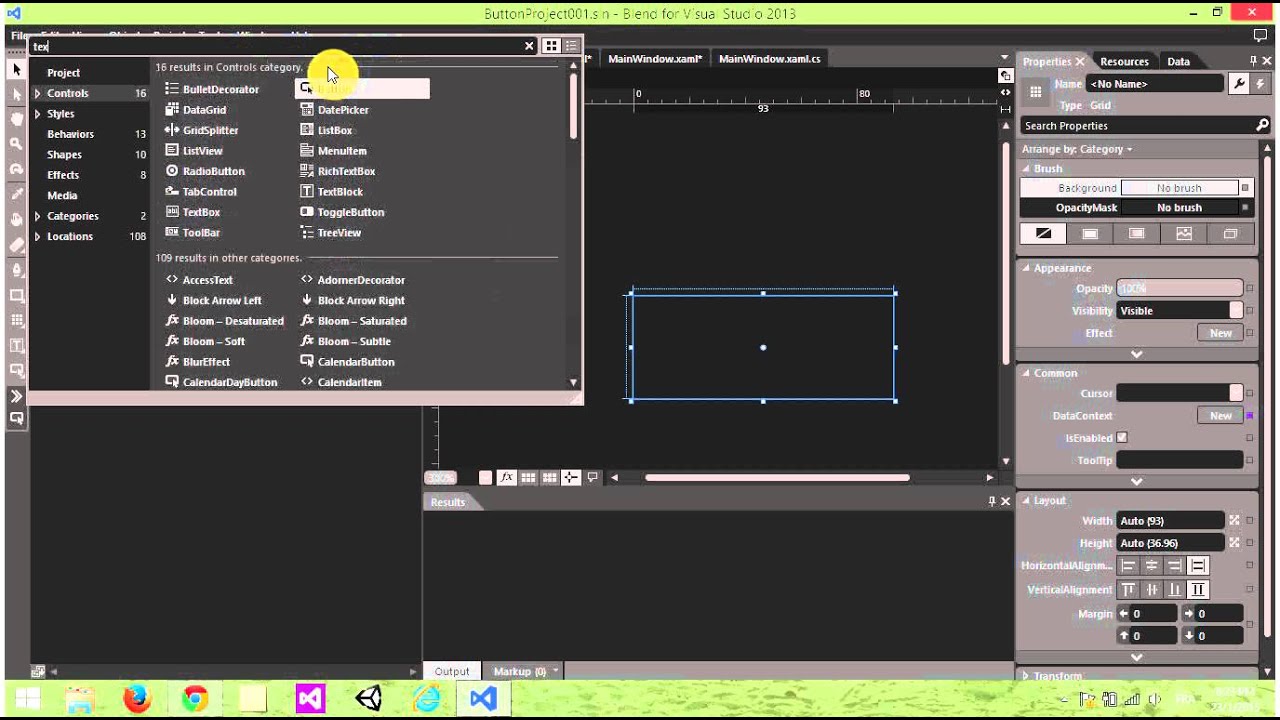Set VerticalAlignment to Bottom
The image size is (1280, 720).
point(1174,590)
